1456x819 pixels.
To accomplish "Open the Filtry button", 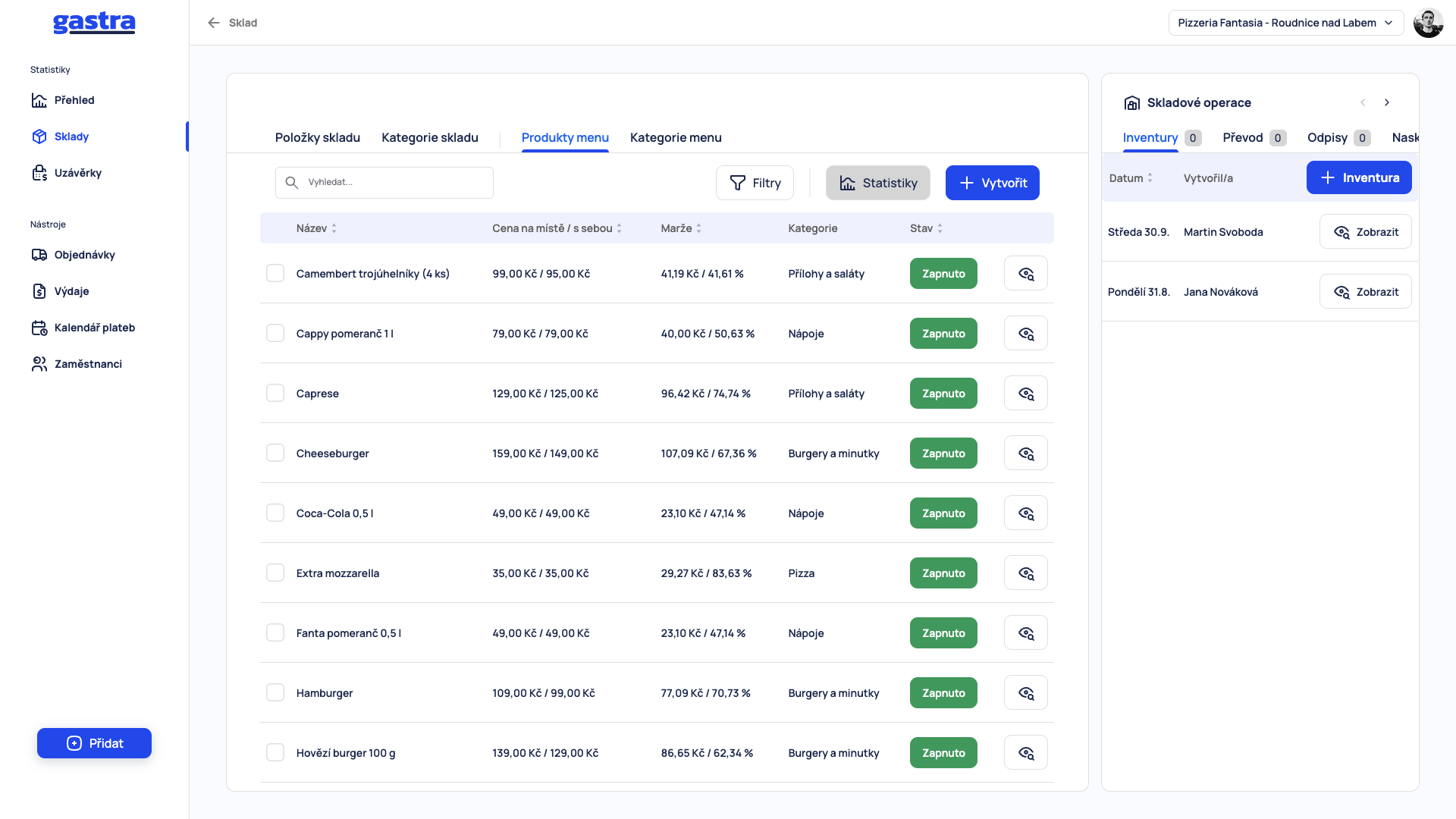I will point(755,183).
